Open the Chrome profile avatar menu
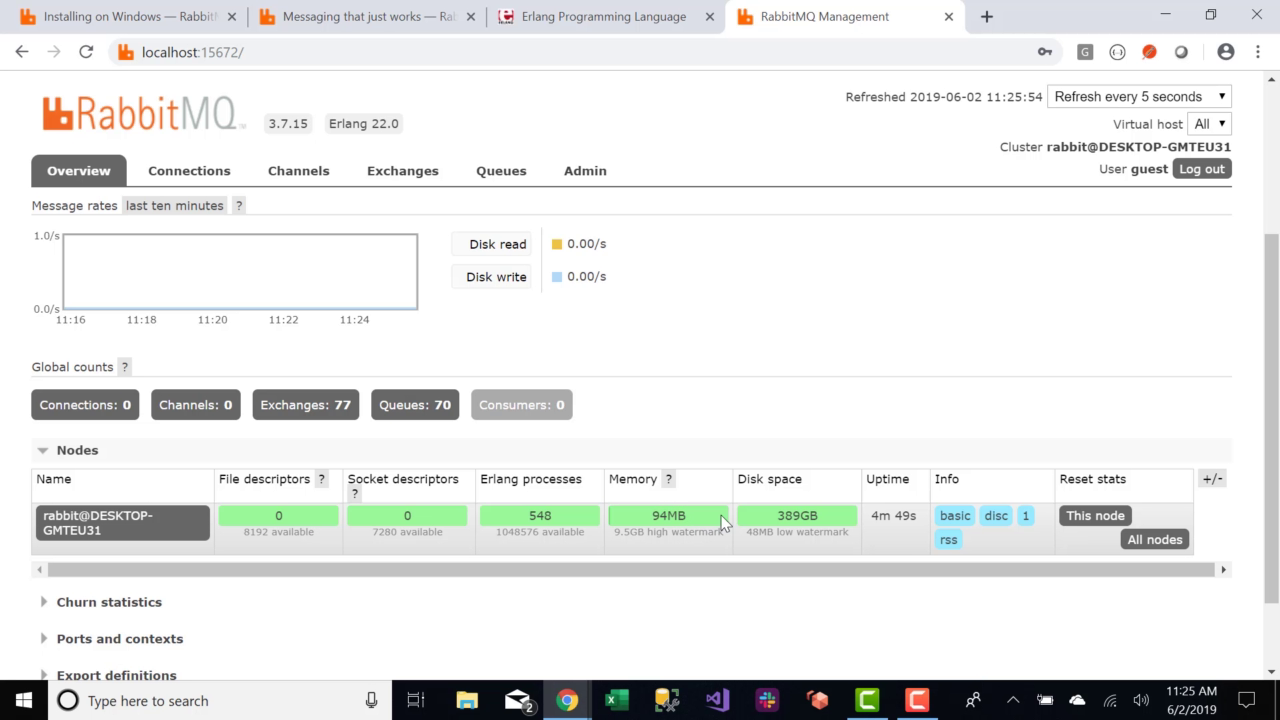Viewport: 1280px width, 720px height. click(x=1225, y=52)
